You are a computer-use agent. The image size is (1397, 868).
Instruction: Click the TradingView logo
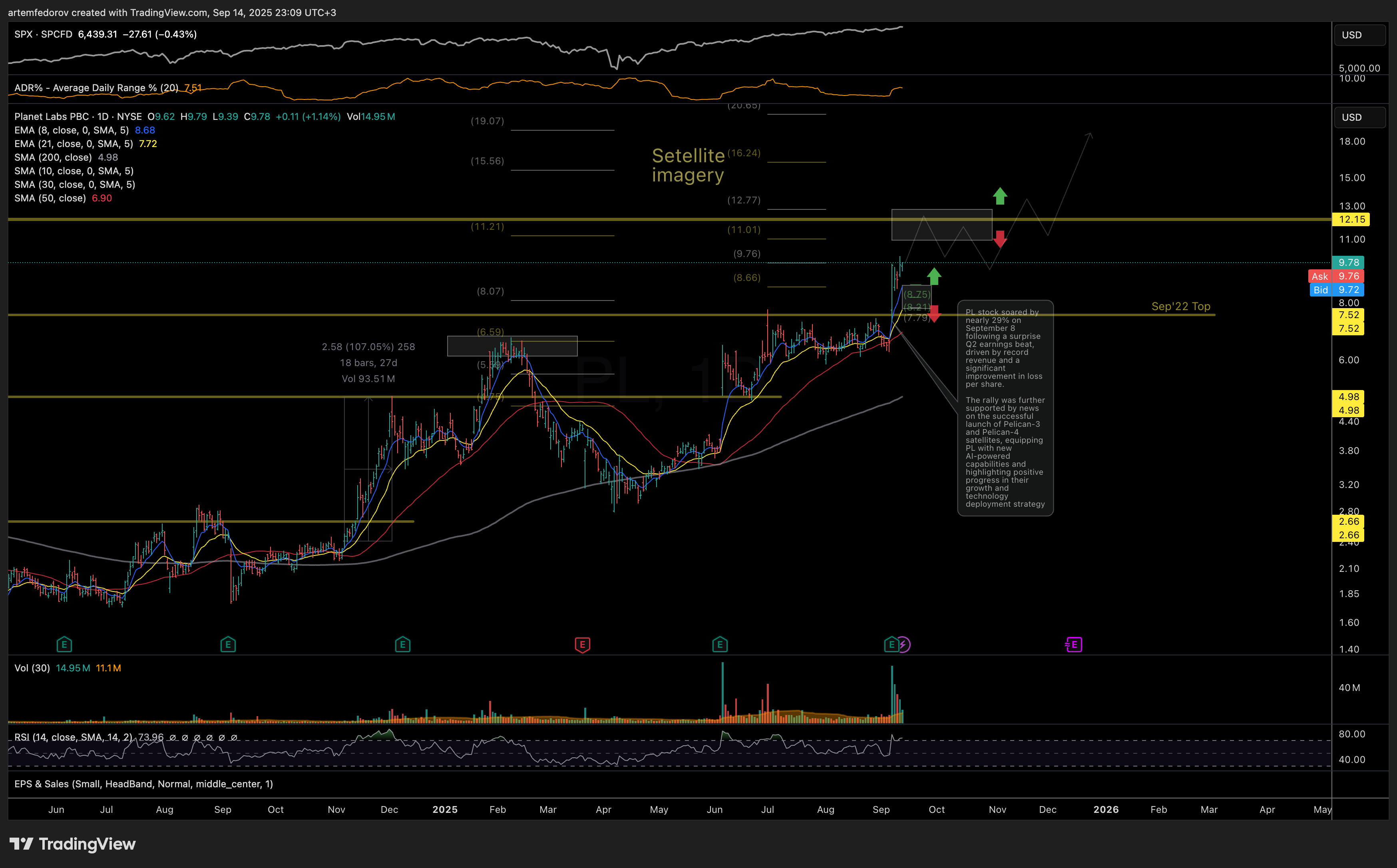[x=73, y=844]
